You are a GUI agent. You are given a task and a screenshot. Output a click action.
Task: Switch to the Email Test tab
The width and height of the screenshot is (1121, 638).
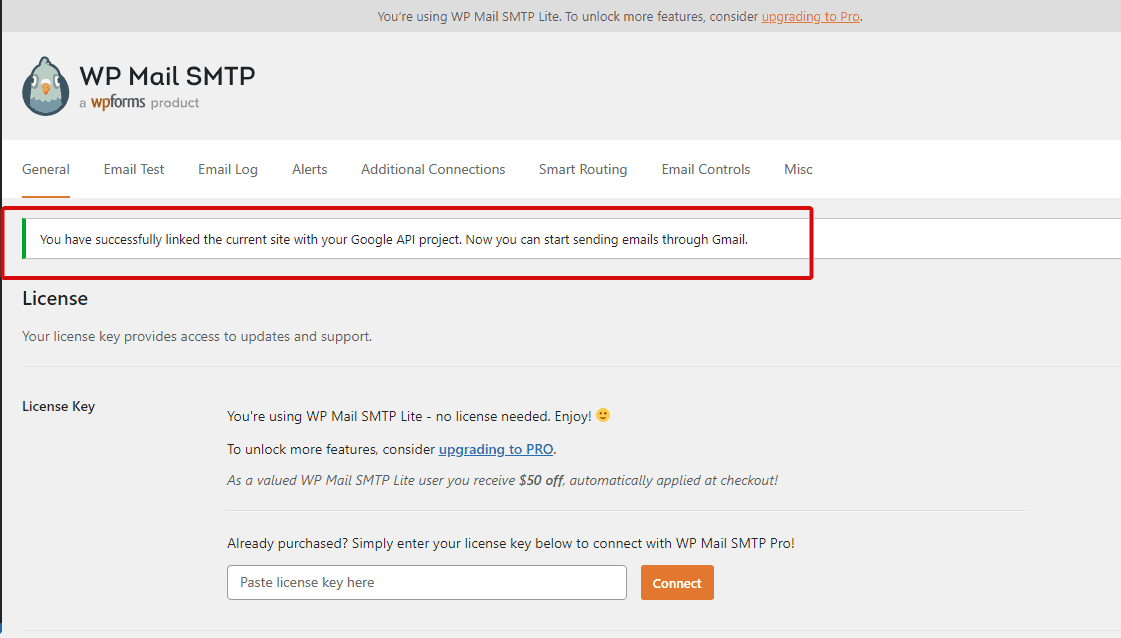tap(134, 170)
